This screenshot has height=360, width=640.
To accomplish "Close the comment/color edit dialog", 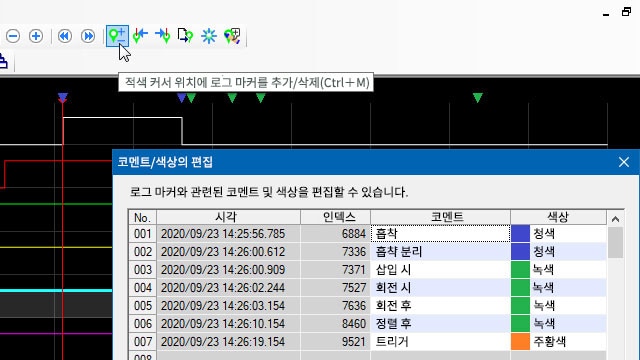I will pos(624,162).
